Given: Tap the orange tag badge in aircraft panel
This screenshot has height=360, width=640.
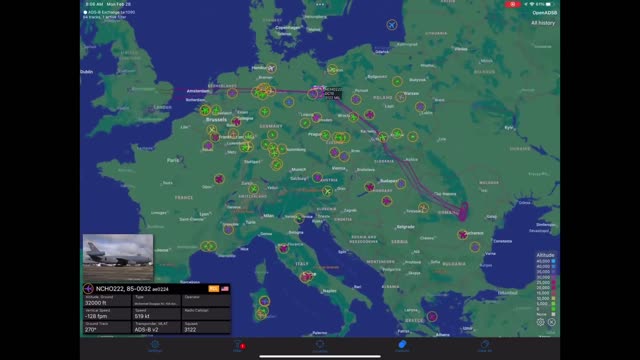Looking at the screenshot, I should (x=213, y=289).
